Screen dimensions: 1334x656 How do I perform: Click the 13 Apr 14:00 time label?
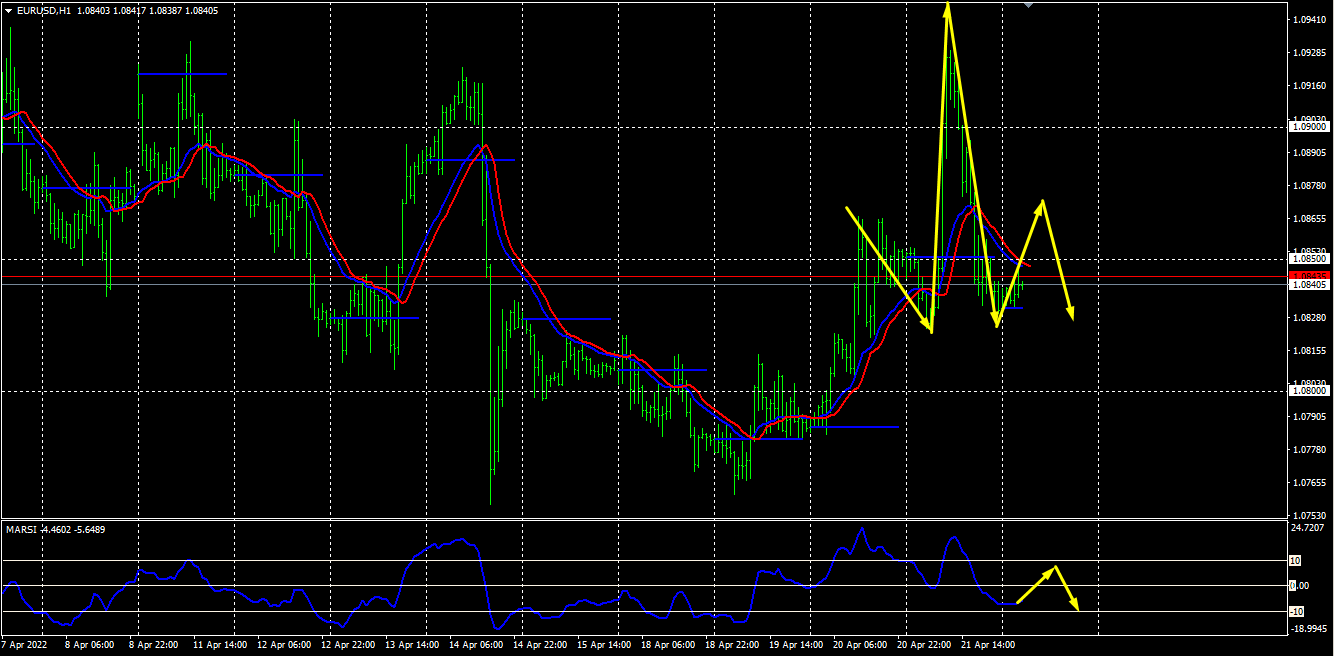point(414,645)
